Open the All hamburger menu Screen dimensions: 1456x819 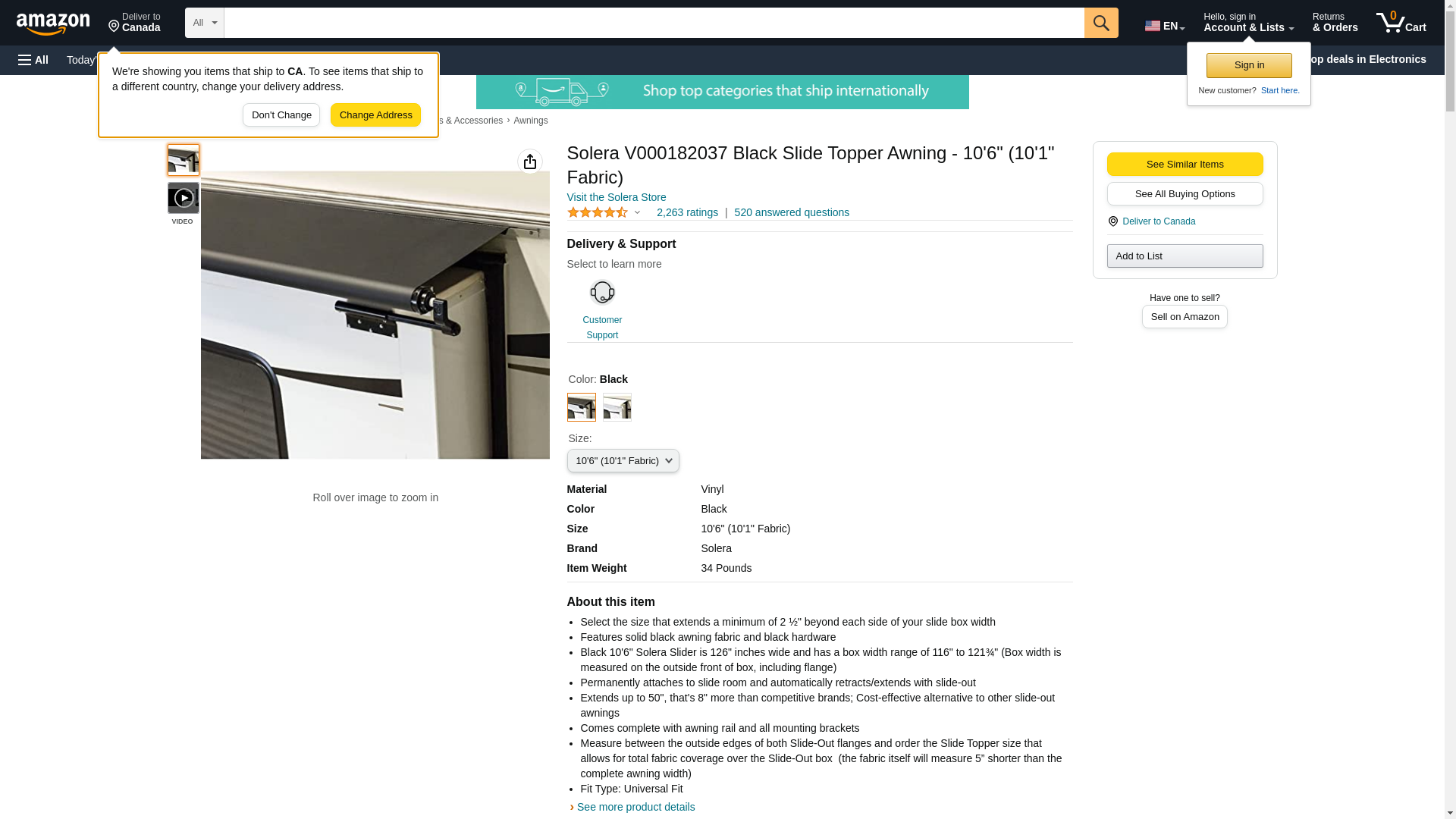coord(33,60)
